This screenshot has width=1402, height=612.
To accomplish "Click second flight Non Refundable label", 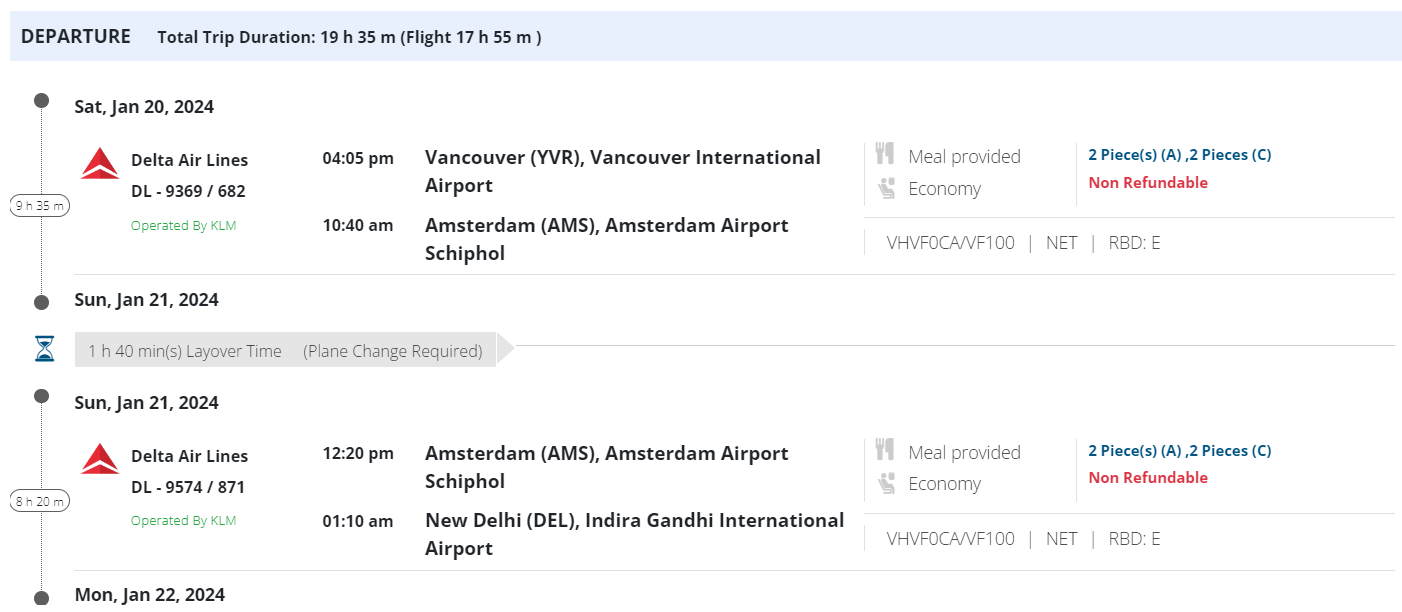I will coord(1147,477).
